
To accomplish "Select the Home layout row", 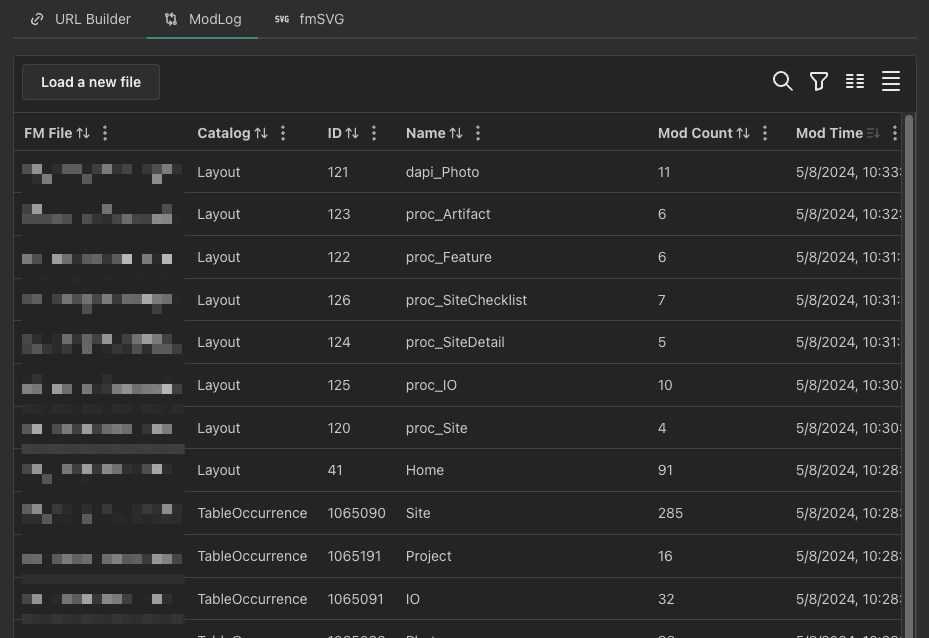I will [x=425, y=470].
